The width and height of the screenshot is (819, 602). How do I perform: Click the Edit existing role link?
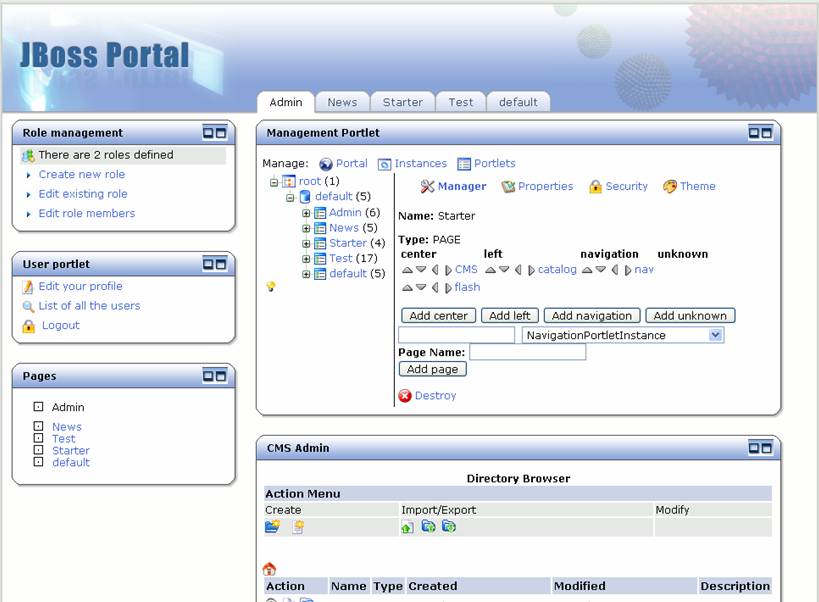coord(83,194)
